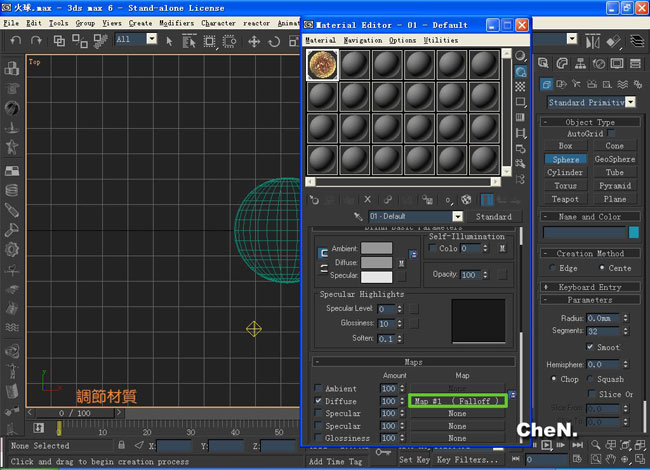
Task: Click the selection lock padlock icon
Action: point(121,445)
